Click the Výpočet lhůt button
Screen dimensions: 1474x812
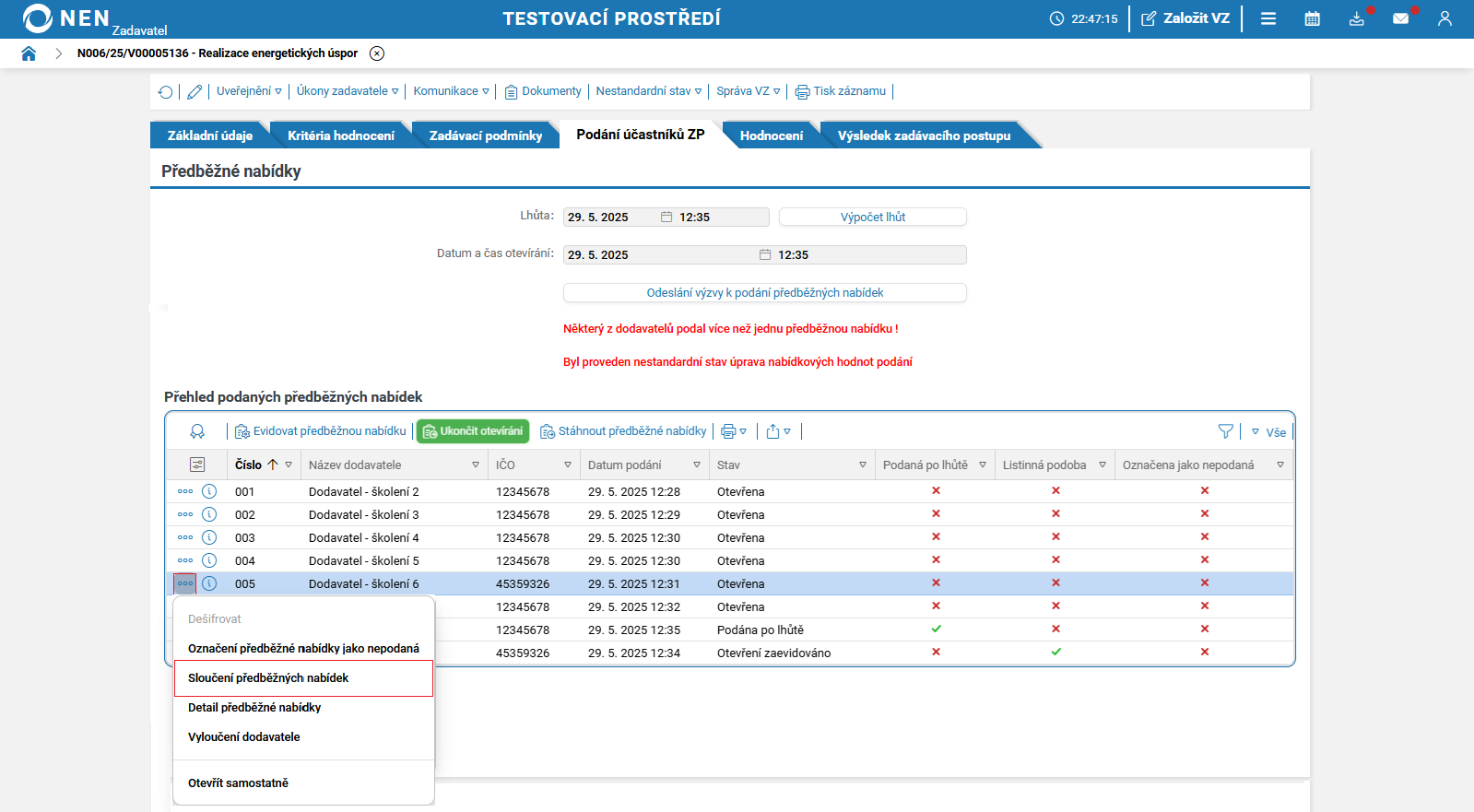(872, 218)
